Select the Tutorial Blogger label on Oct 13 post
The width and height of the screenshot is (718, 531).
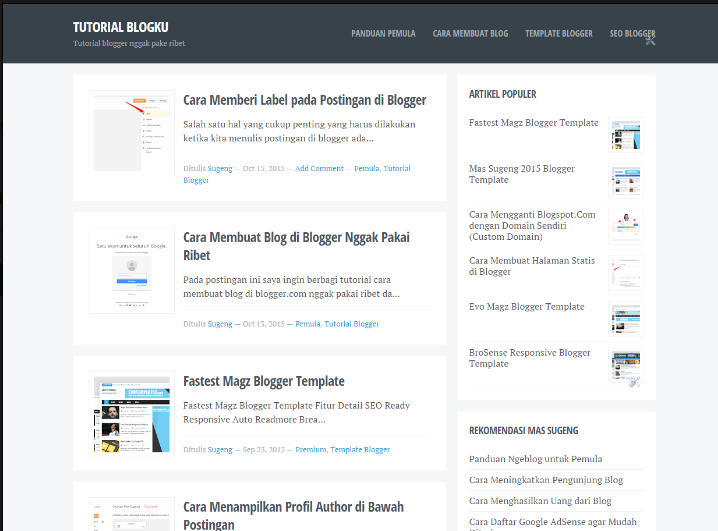(352, 324)
